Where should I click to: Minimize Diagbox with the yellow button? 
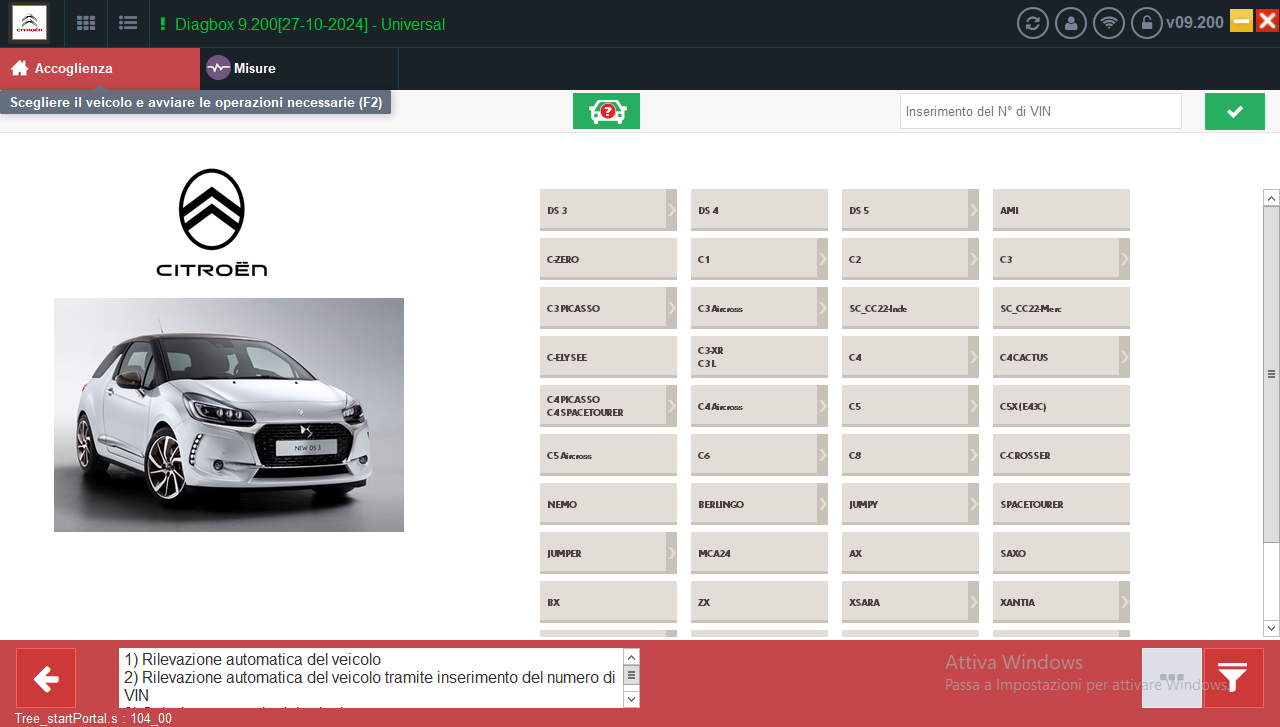[x=1241, y=21]
